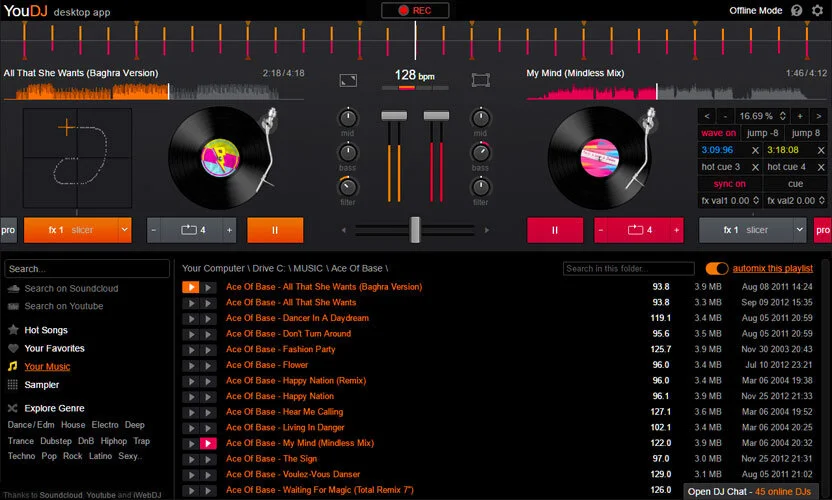This screenshot has height=500, width=832.
Task: Open right deck fx 1 slicer dropdown arrow
Action: tap(799, 230)
